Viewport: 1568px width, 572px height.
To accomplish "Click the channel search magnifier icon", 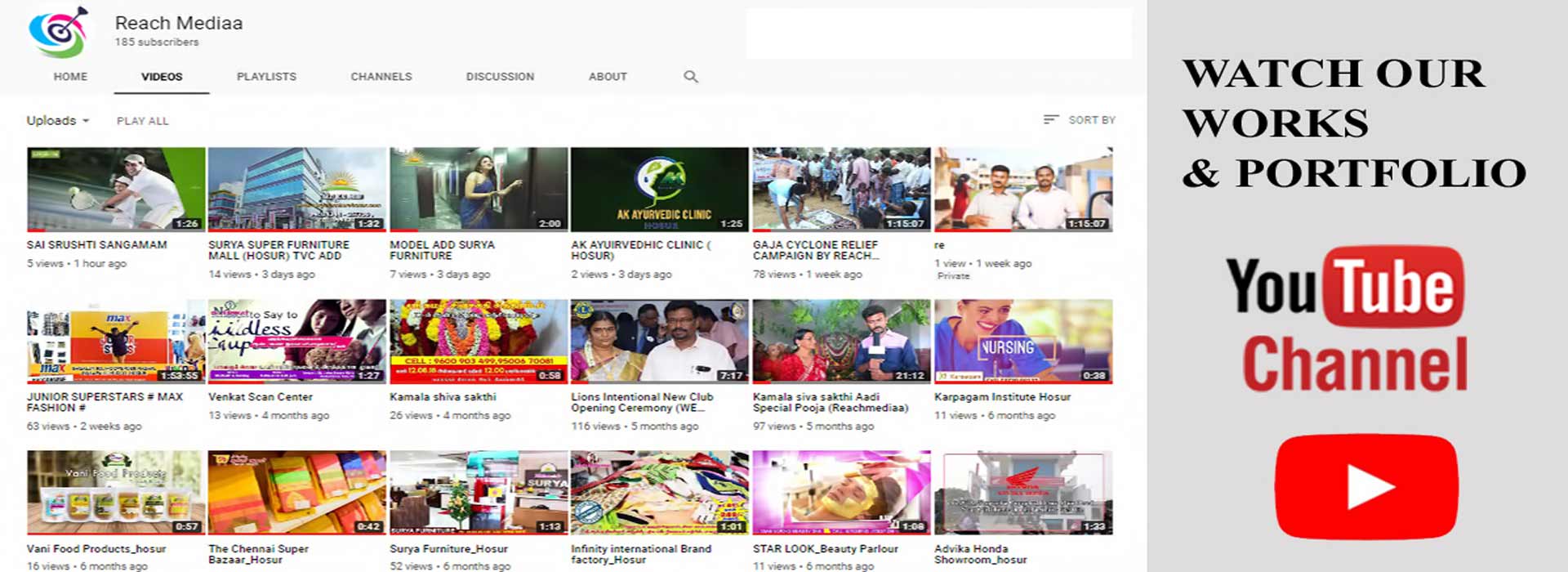I will pos(691,77).
